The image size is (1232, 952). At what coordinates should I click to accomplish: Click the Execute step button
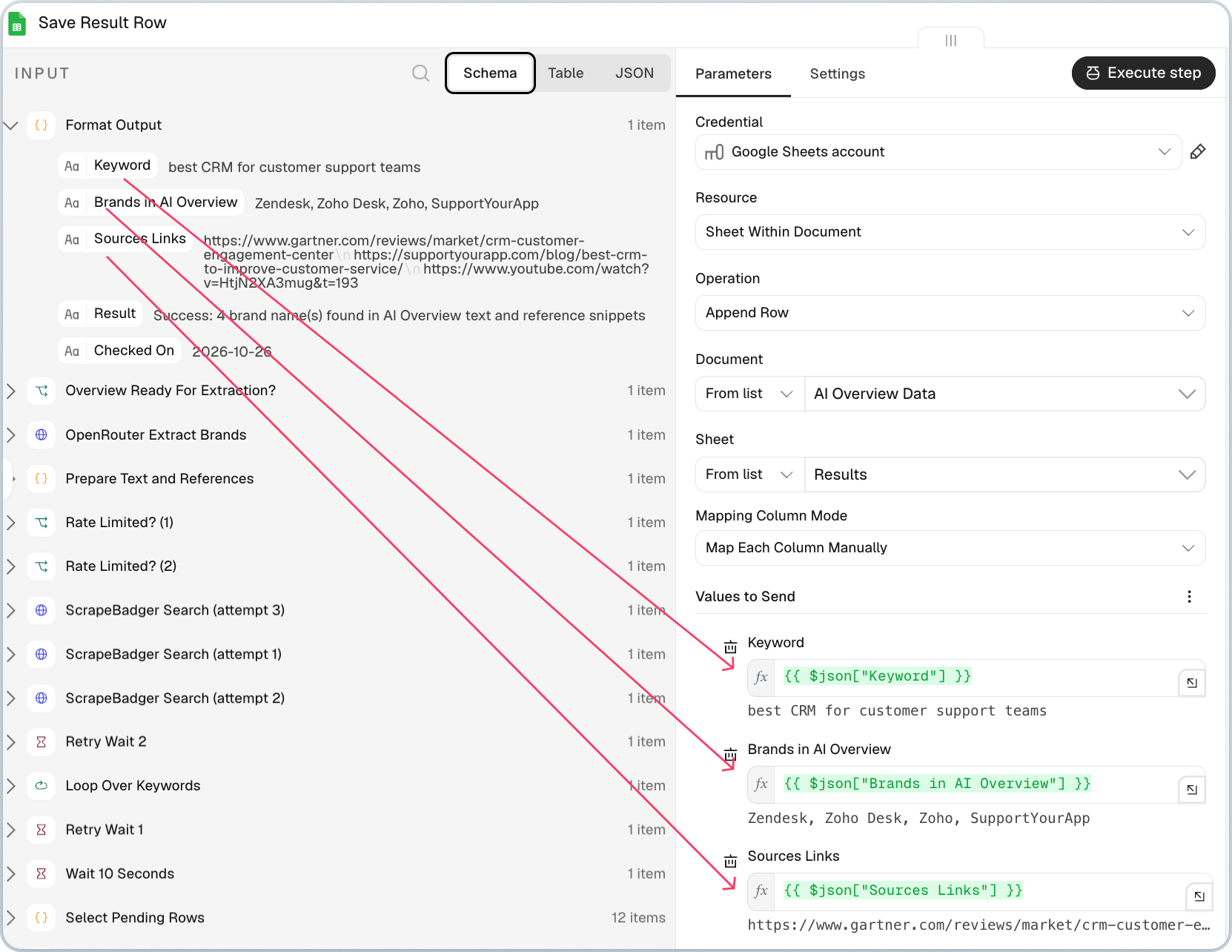[x=1143, y=73]
